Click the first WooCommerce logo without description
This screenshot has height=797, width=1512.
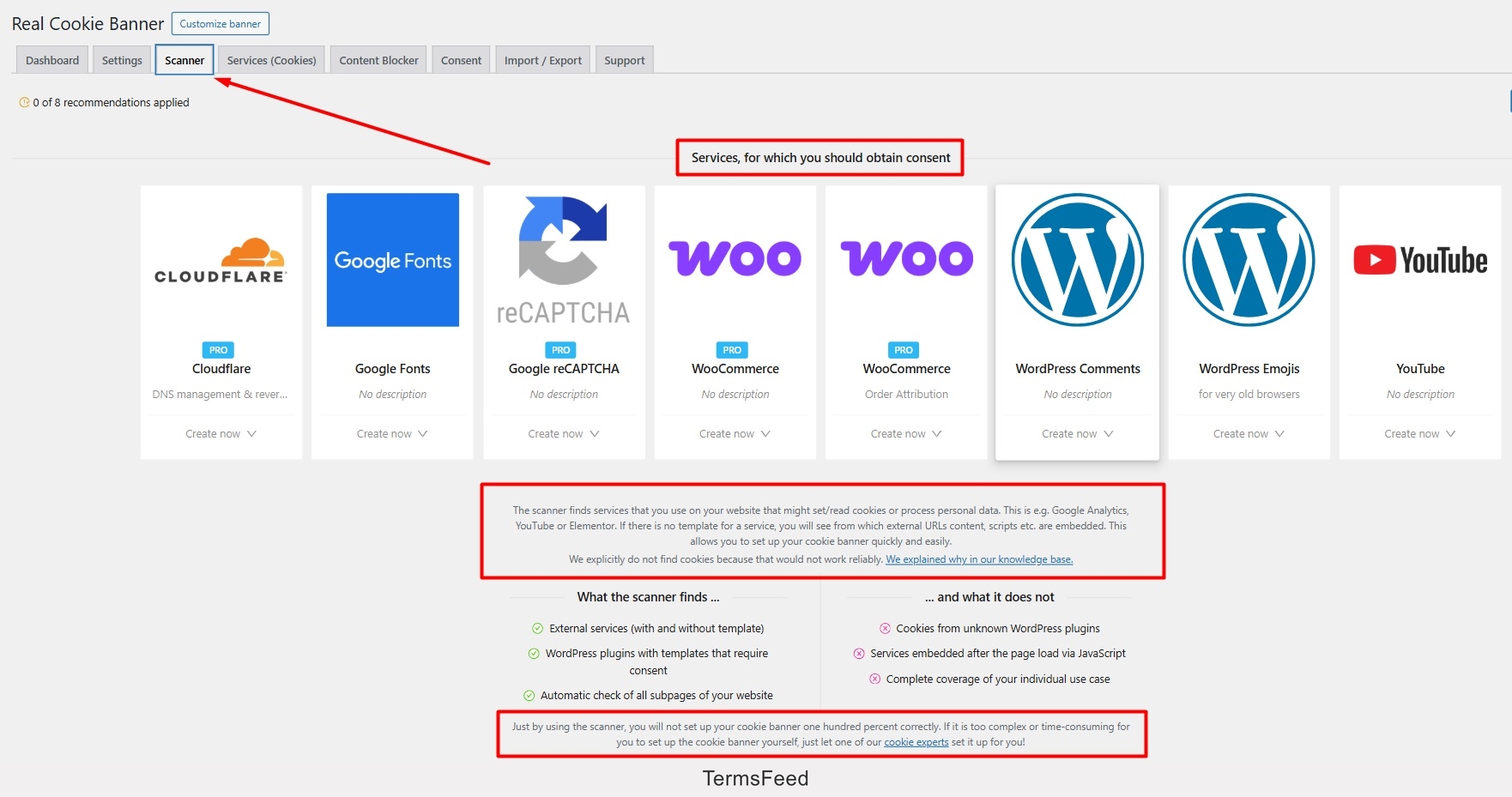pos(735,258)
